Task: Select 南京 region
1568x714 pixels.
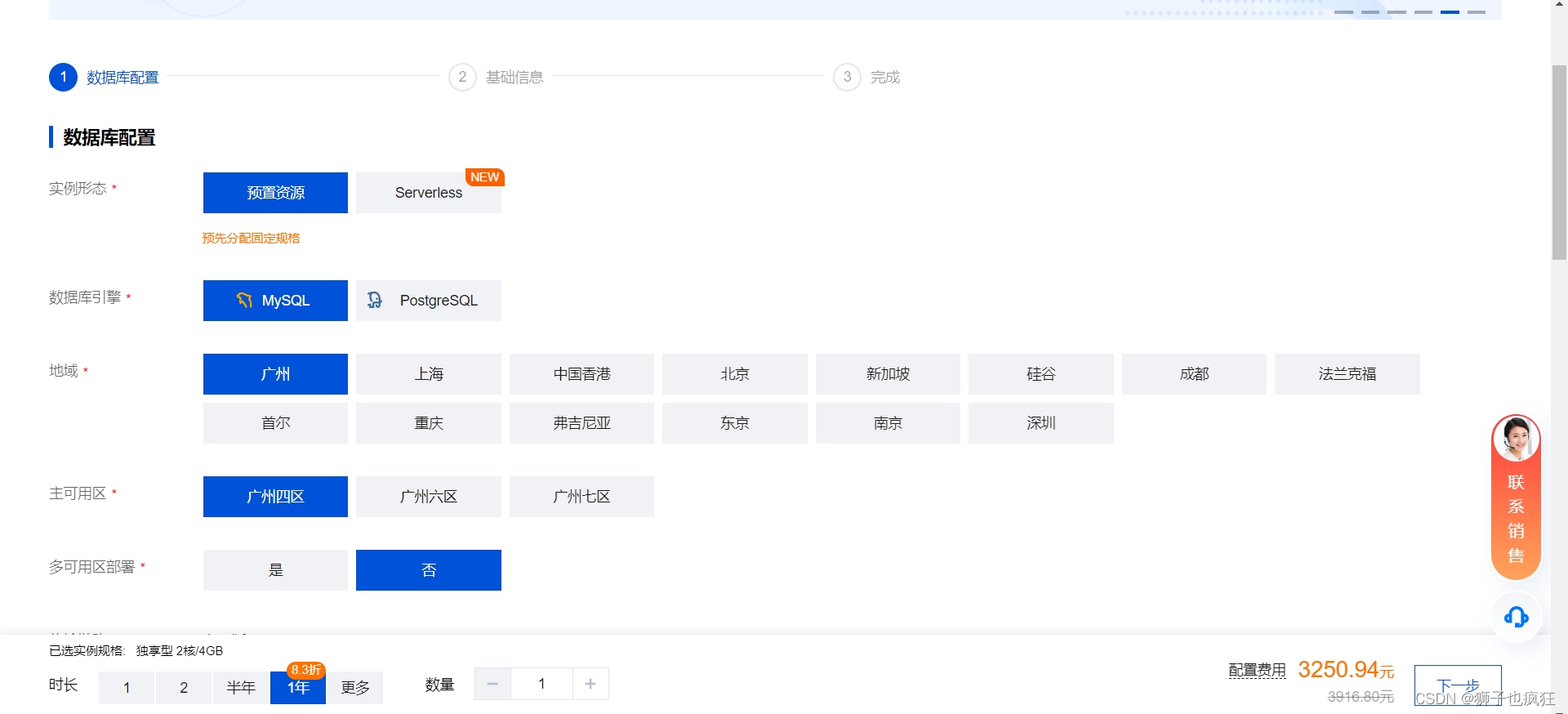Action: coord(888,423)
